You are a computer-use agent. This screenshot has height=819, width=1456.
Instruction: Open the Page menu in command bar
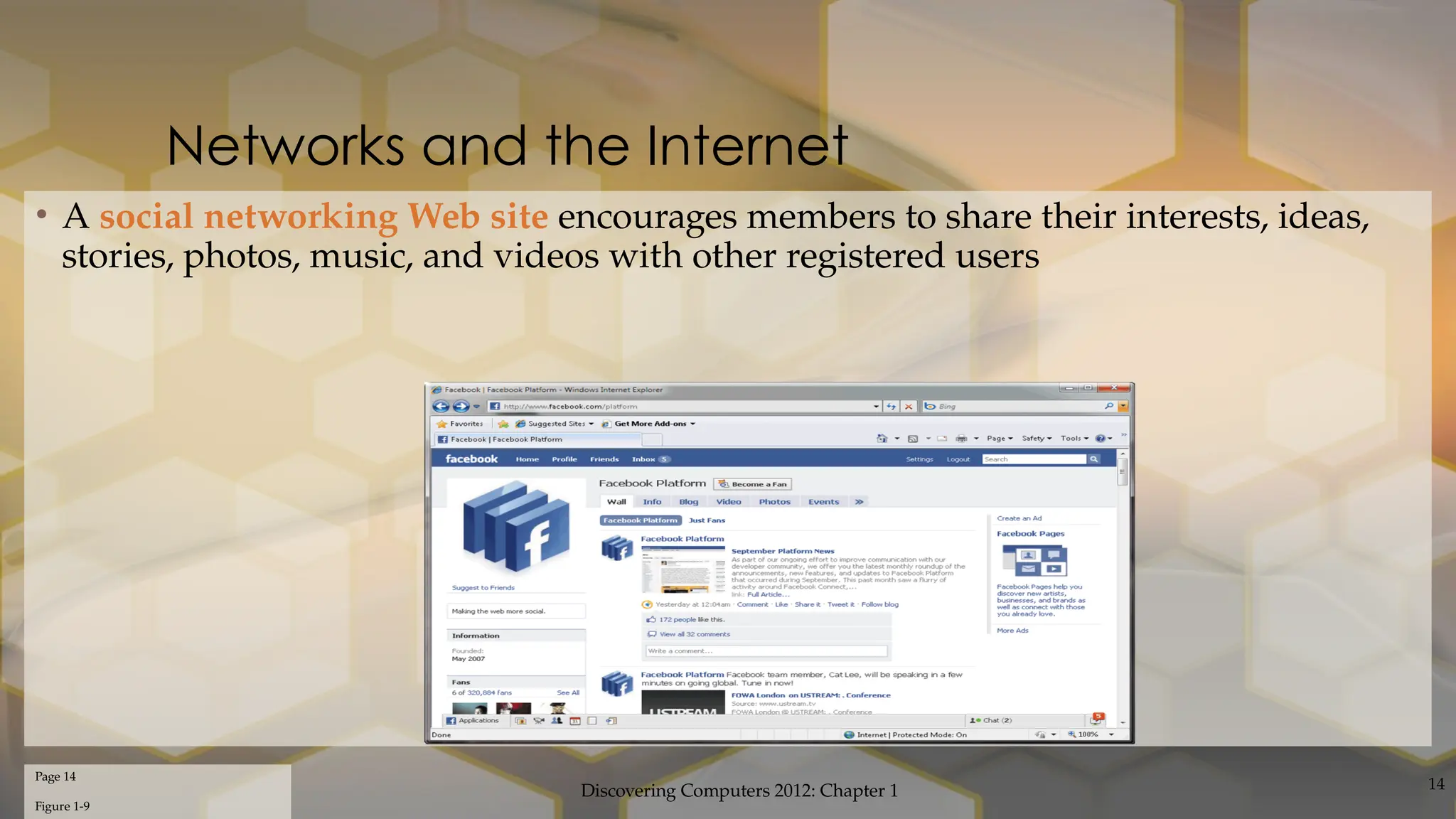click(1000, 439)
